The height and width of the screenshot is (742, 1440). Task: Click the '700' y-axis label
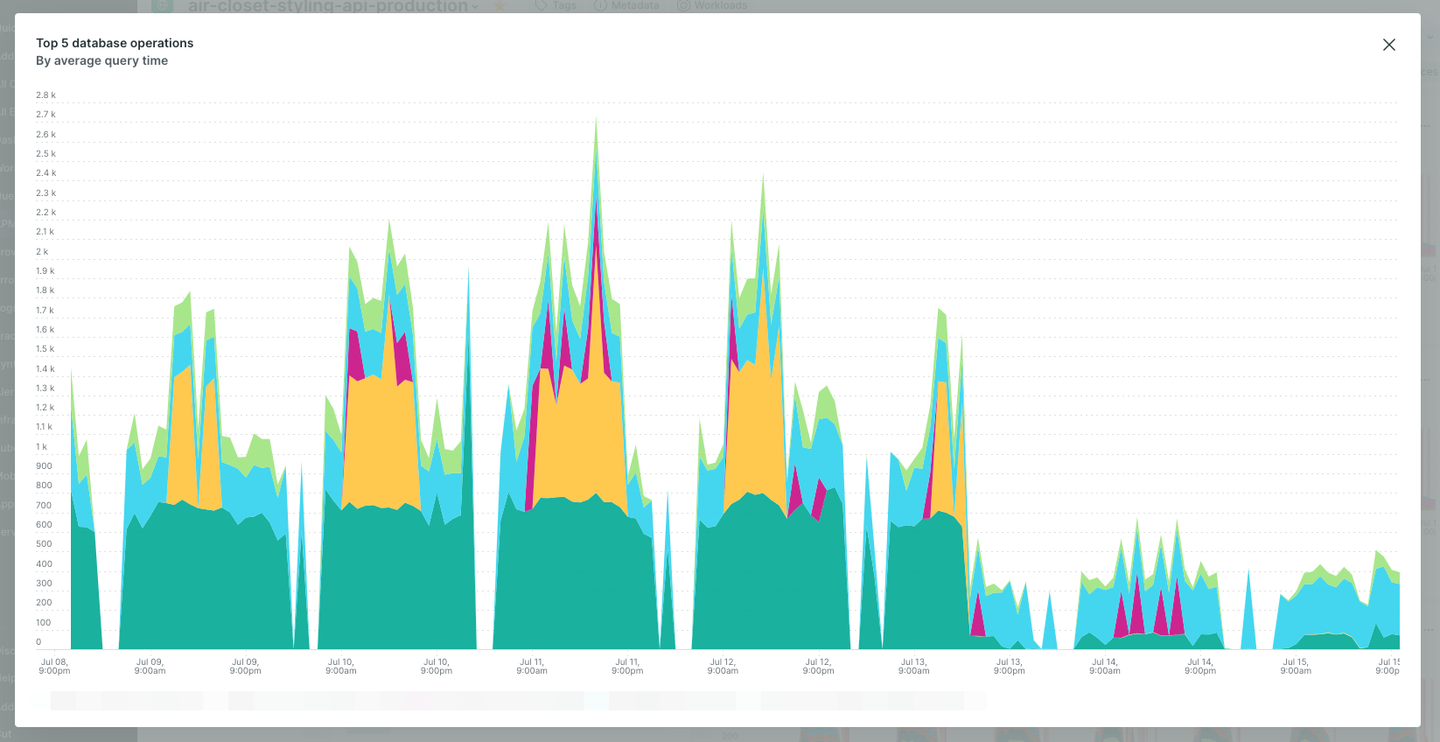[x=44, y=505]
